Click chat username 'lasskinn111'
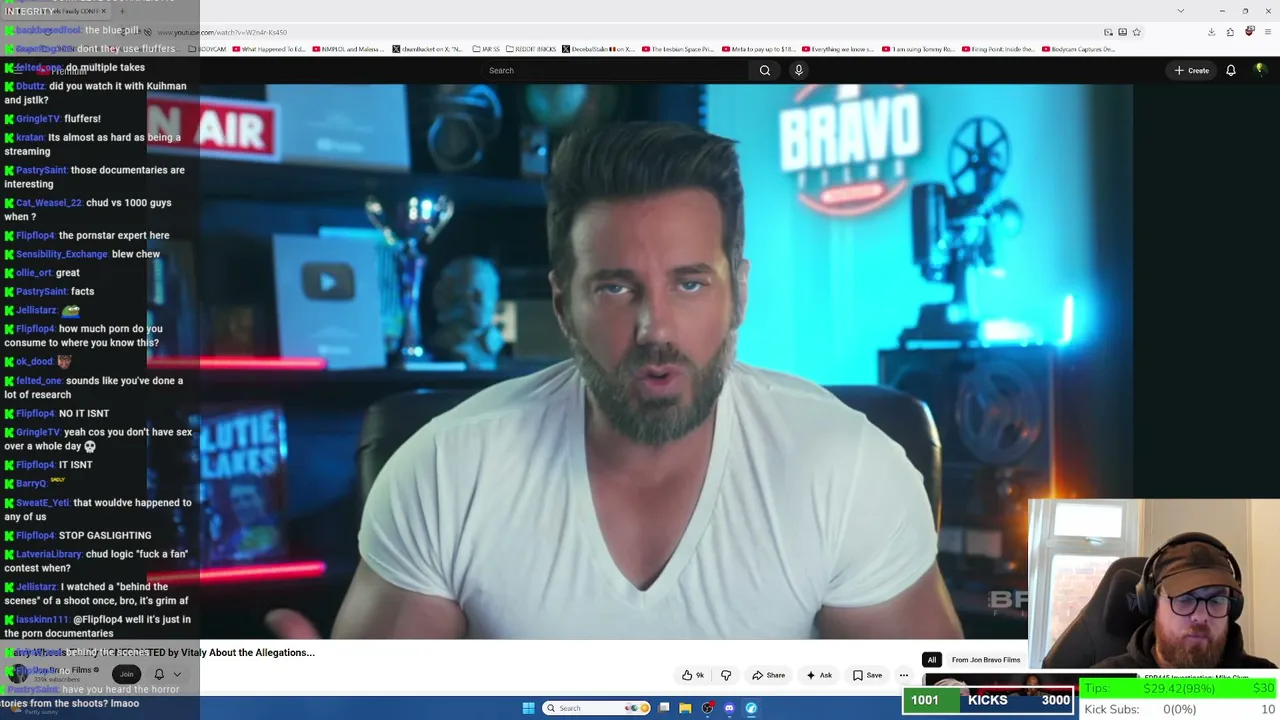Screen dimensions: 1280x720 (42, 620)
